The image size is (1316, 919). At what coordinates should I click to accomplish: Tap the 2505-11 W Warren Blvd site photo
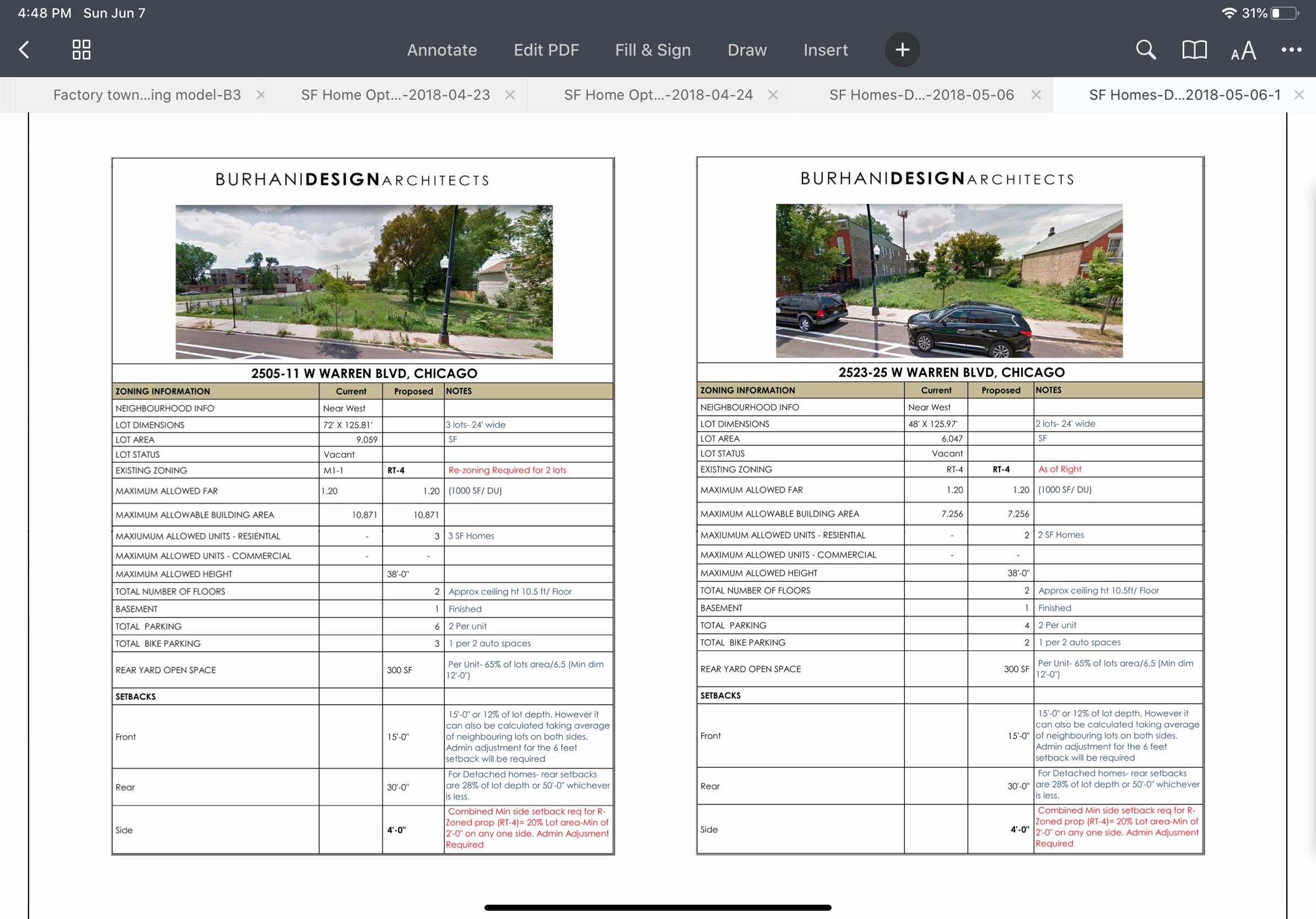(364, 282)
